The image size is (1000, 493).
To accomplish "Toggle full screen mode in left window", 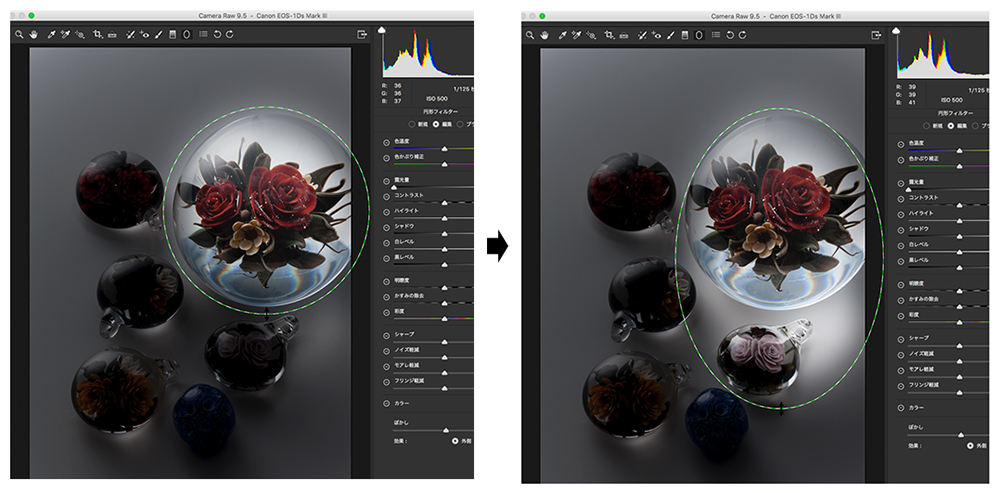I will (363, 34).
